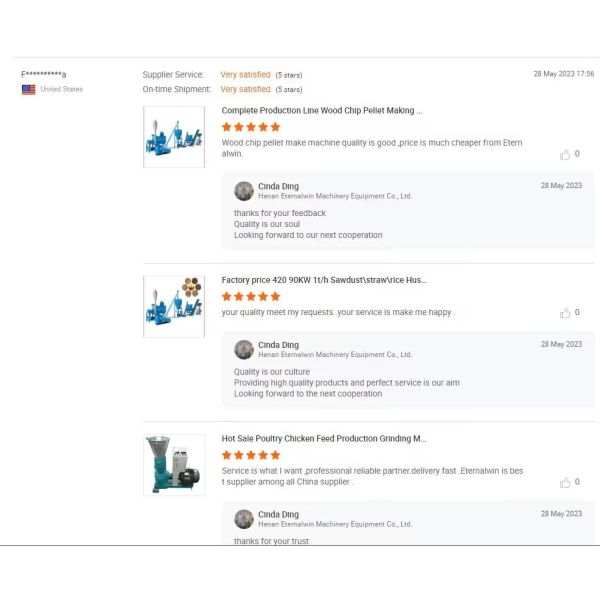
Task: Click thumbs-up on the sawdust pellet review
Action: tap(565, 312)
